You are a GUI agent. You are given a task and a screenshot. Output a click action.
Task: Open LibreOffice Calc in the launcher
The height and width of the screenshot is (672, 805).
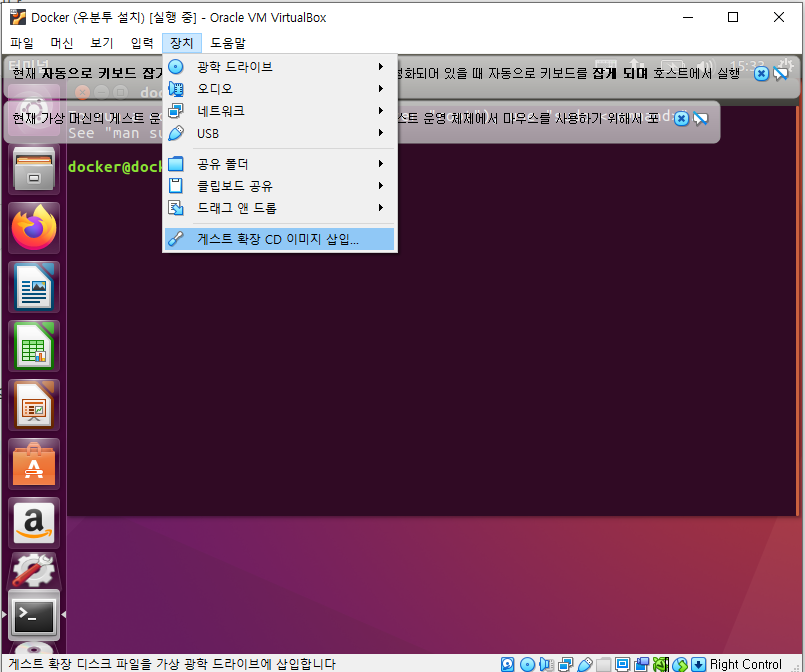[34, 346]
